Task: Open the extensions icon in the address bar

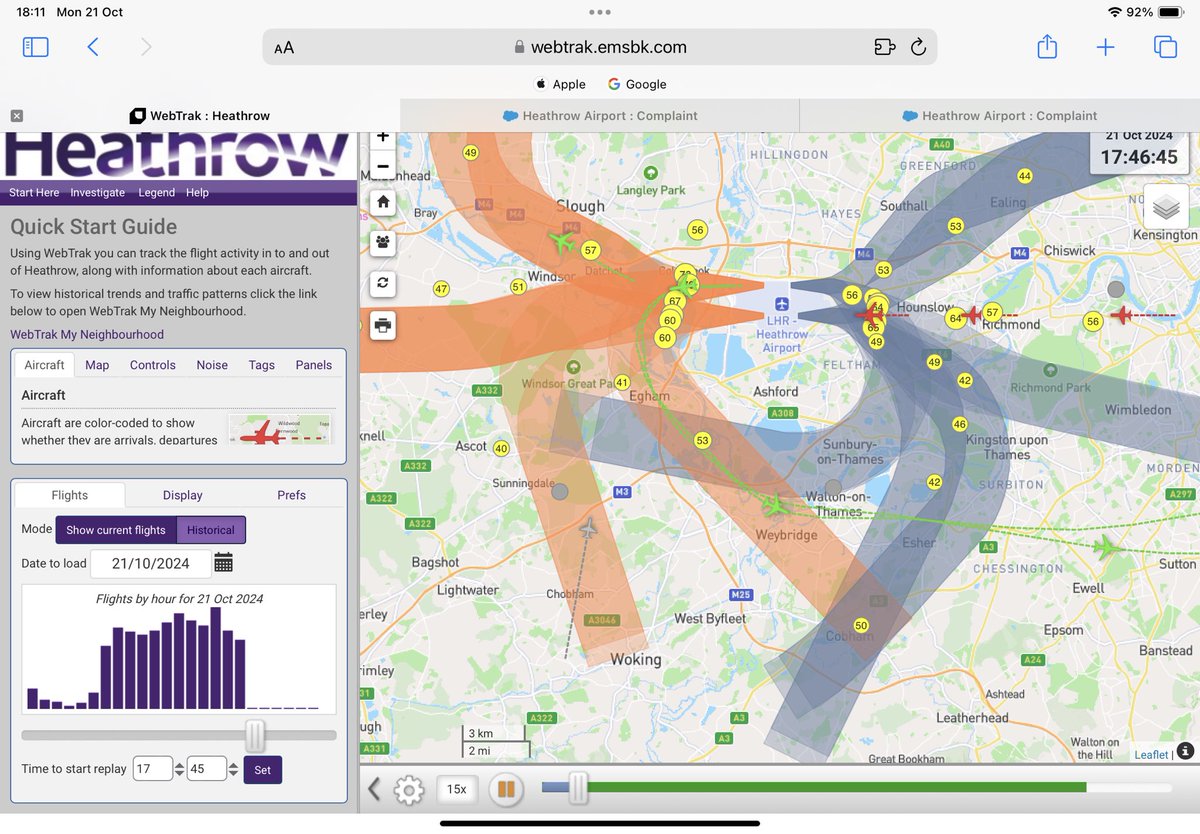Action: (884, 47)
